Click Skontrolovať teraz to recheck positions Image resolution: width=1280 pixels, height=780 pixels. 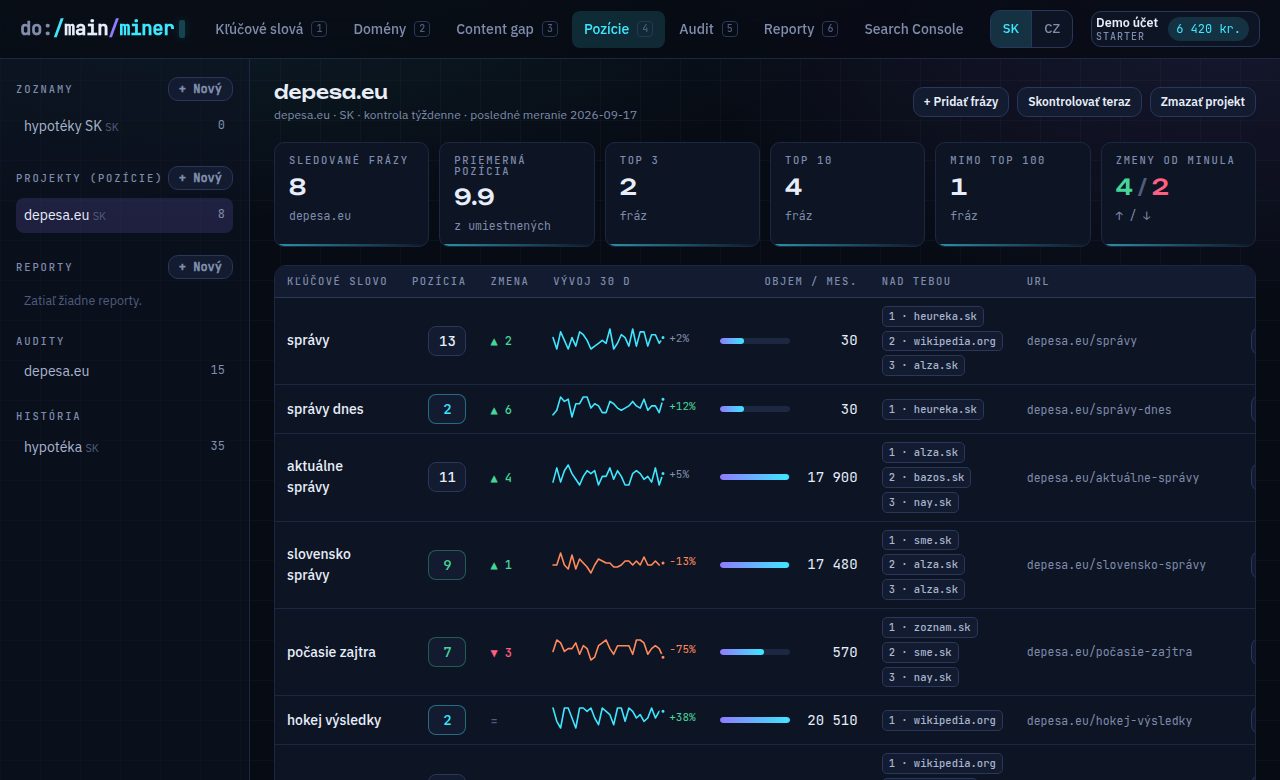1079,102
